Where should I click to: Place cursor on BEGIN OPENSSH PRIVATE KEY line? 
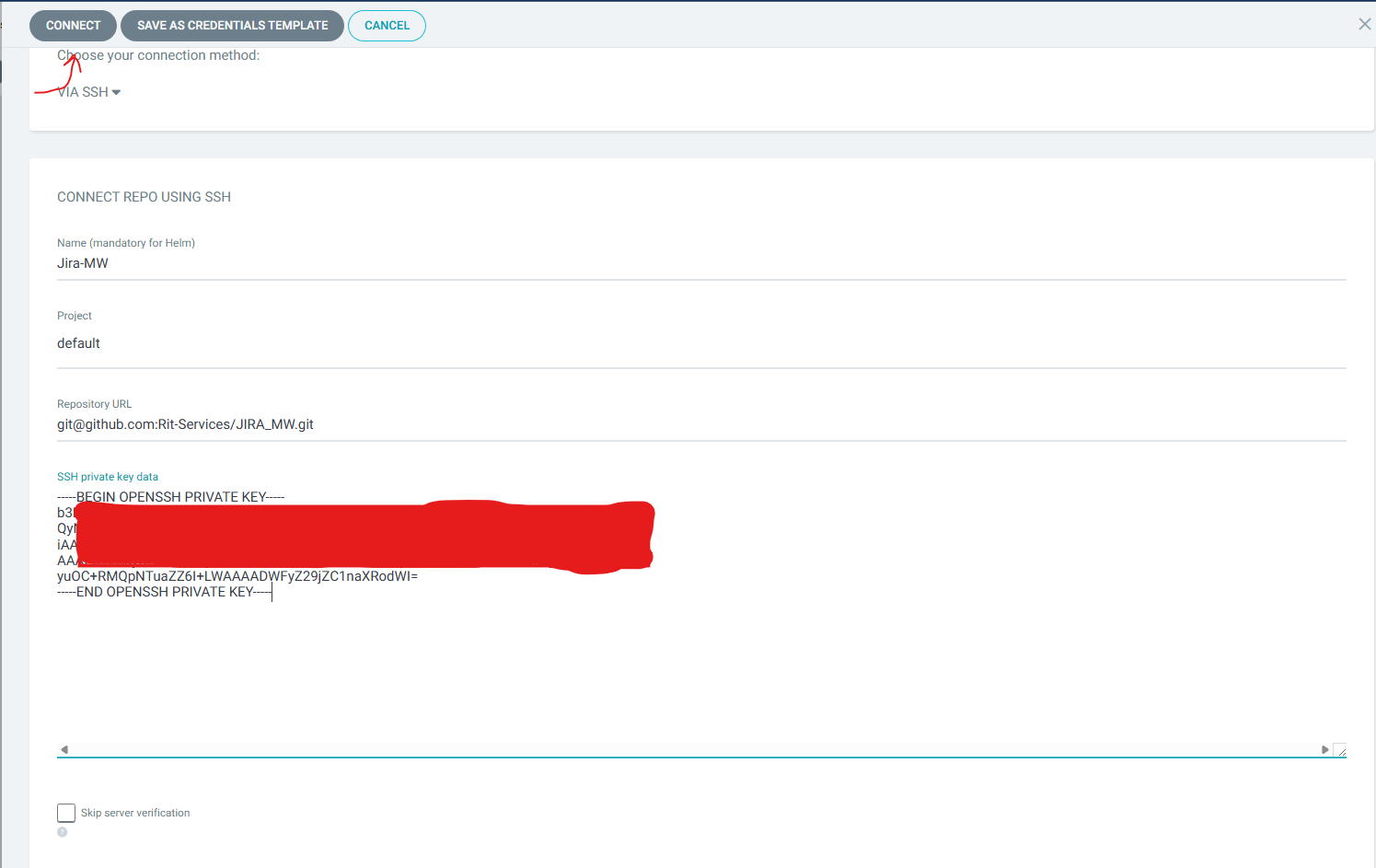pos(171,497)
